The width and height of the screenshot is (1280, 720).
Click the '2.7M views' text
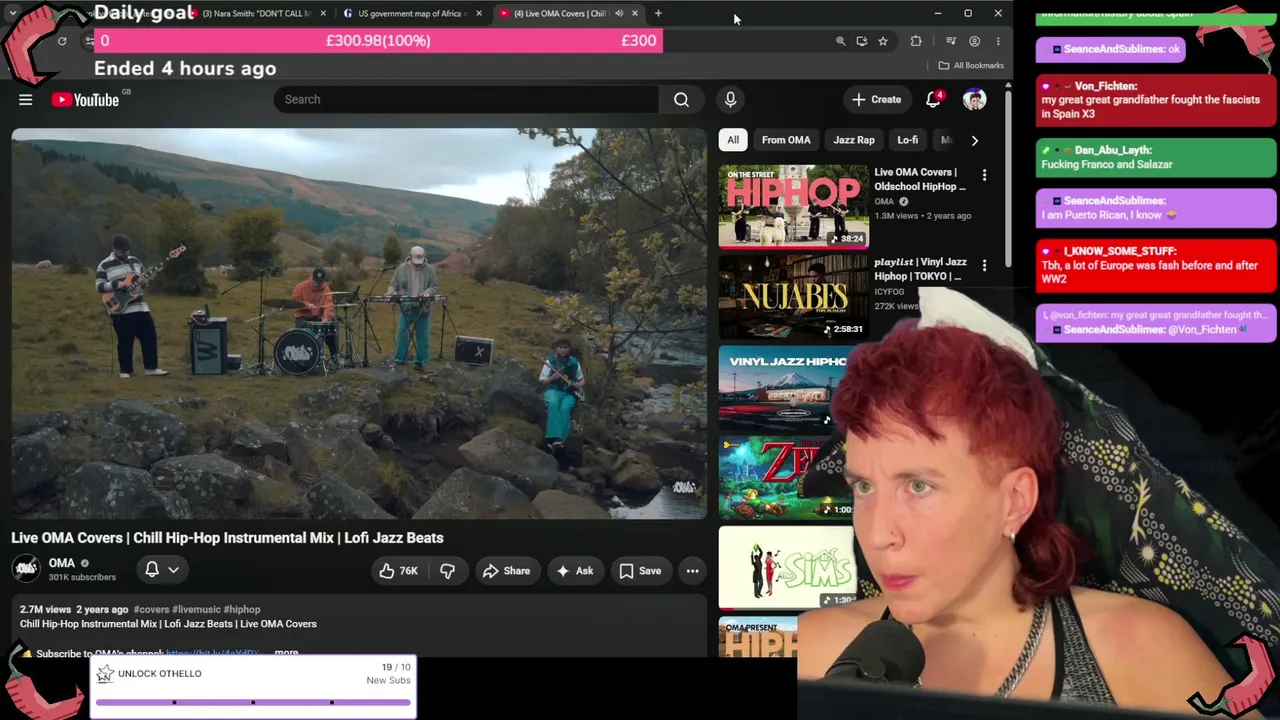coord(45,609)
